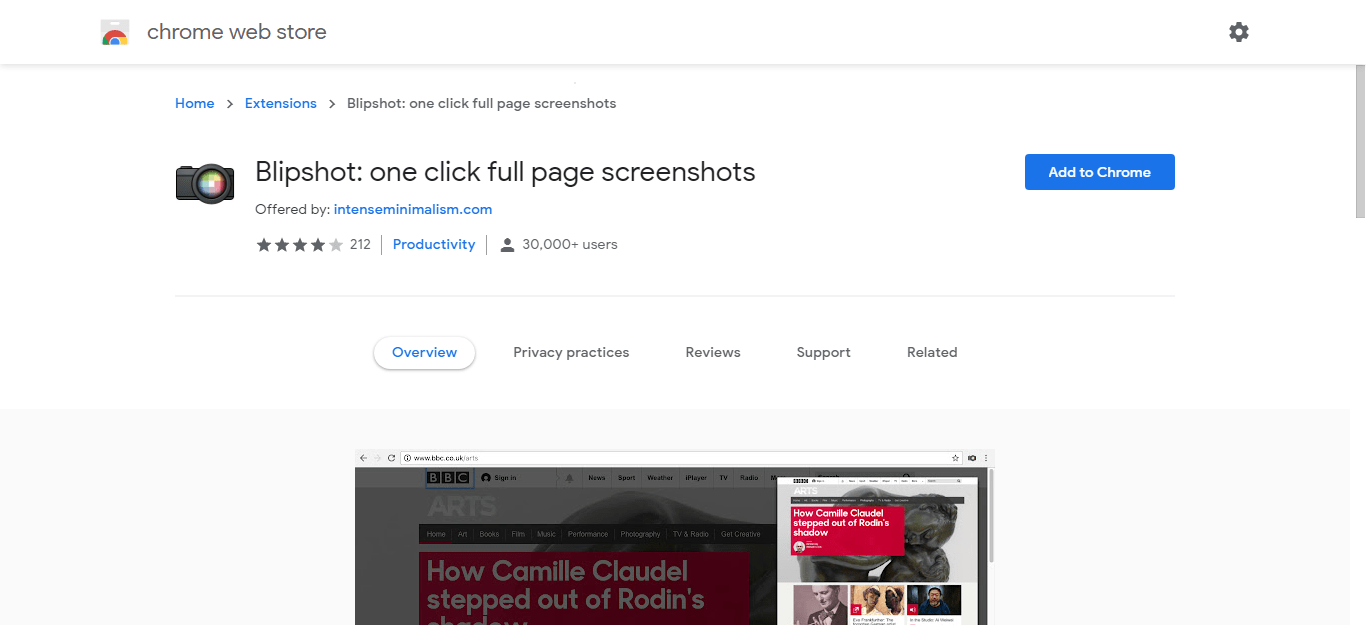The width and height of the screenshot is (1366, 625).
Task: Click the Blipshot camera extension icon
Action: click(205, 182)
